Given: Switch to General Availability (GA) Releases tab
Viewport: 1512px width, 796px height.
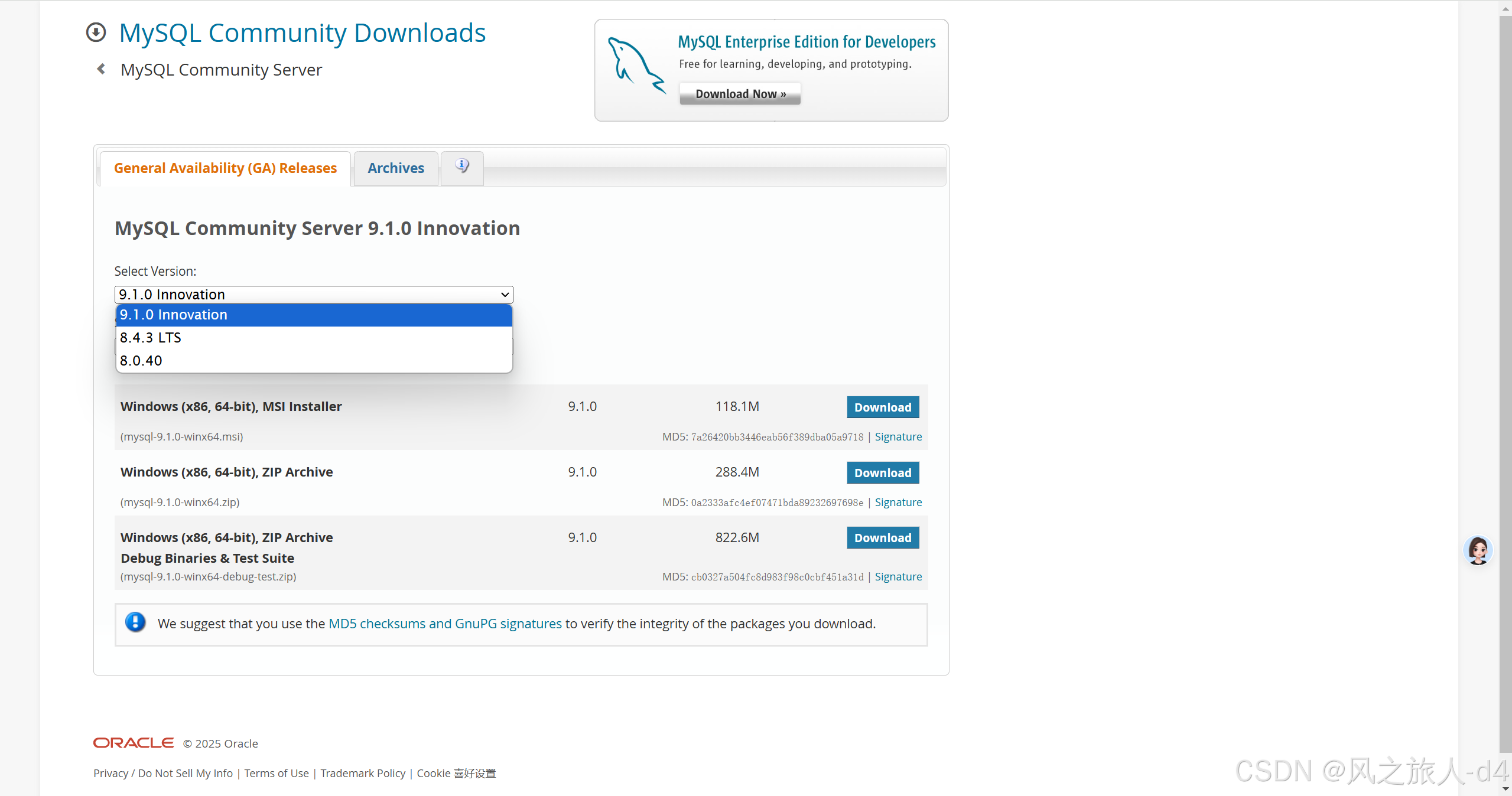Looking at the screenshot, I should tap(225, 168).
